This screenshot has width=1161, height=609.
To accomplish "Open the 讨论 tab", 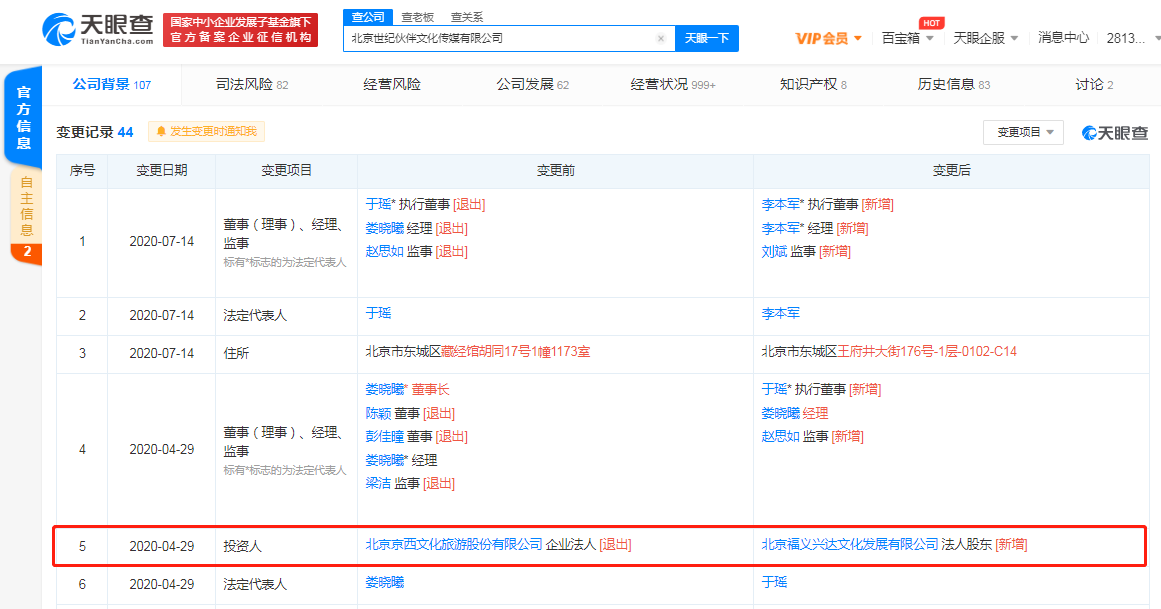I will (x=1094, y=84).
